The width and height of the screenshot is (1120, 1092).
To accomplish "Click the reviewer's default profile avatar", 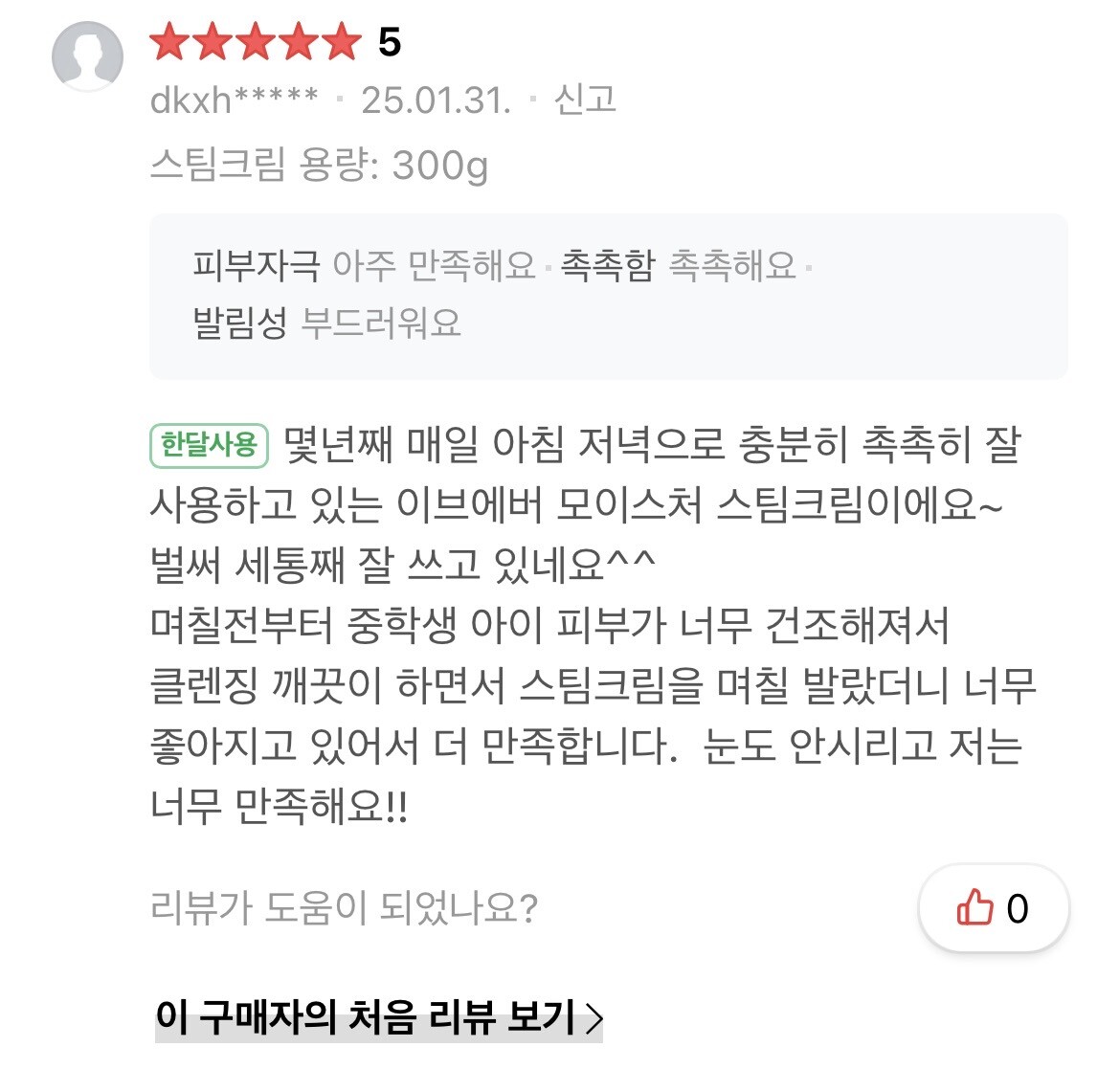I will coord(87,56).
